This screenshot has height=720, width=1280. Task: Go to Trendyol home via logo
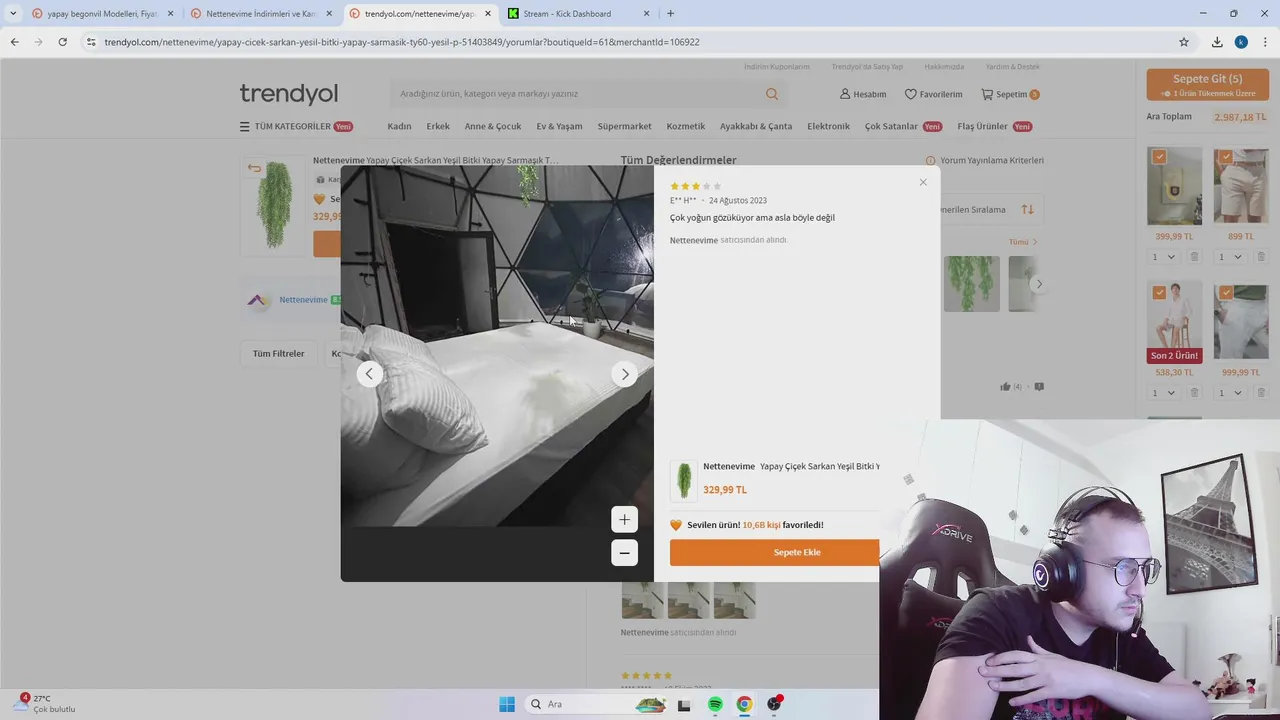click(288, 94)
